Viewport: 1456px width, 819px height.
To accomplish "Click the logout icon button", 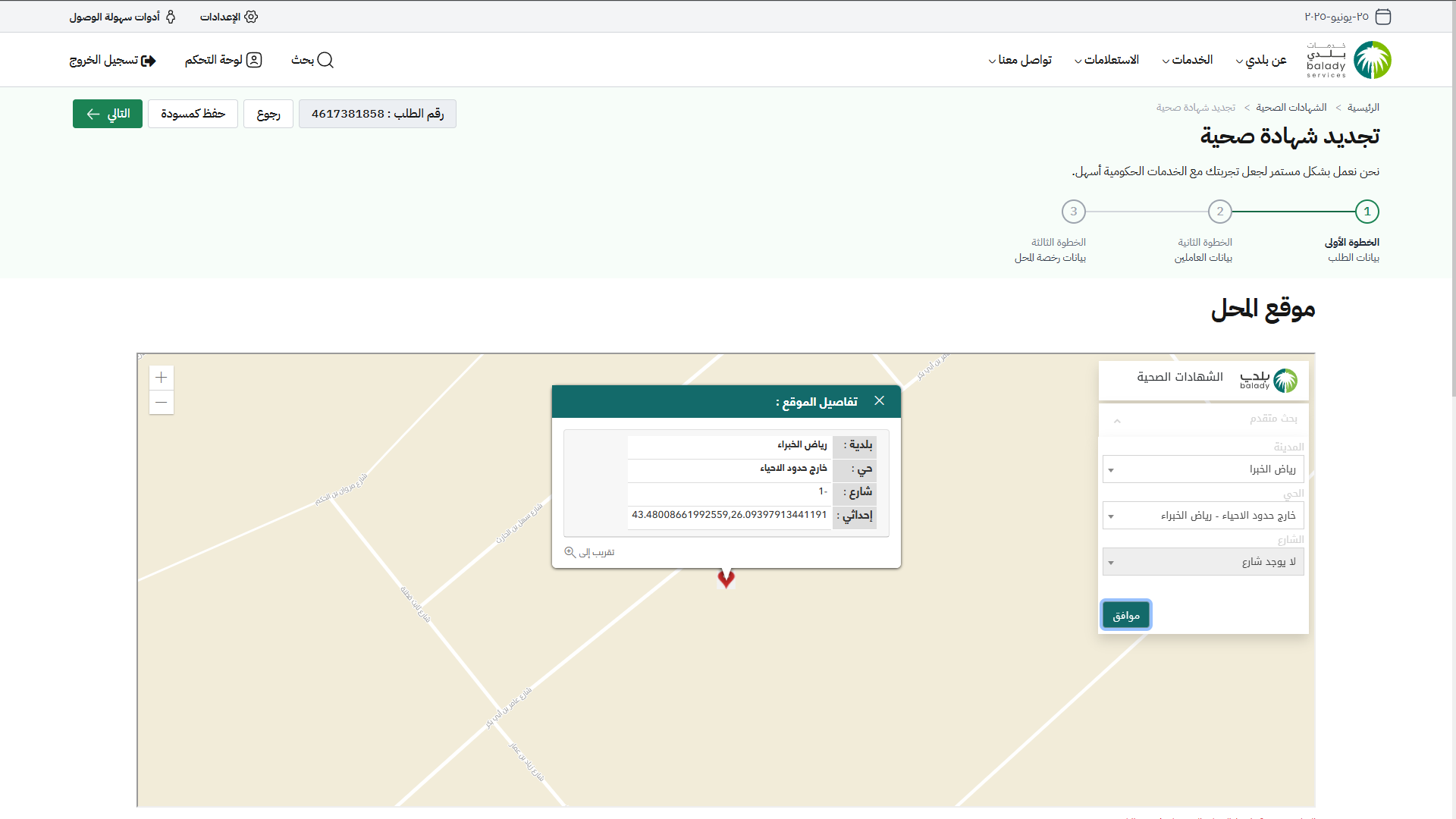I will [149, 61].
